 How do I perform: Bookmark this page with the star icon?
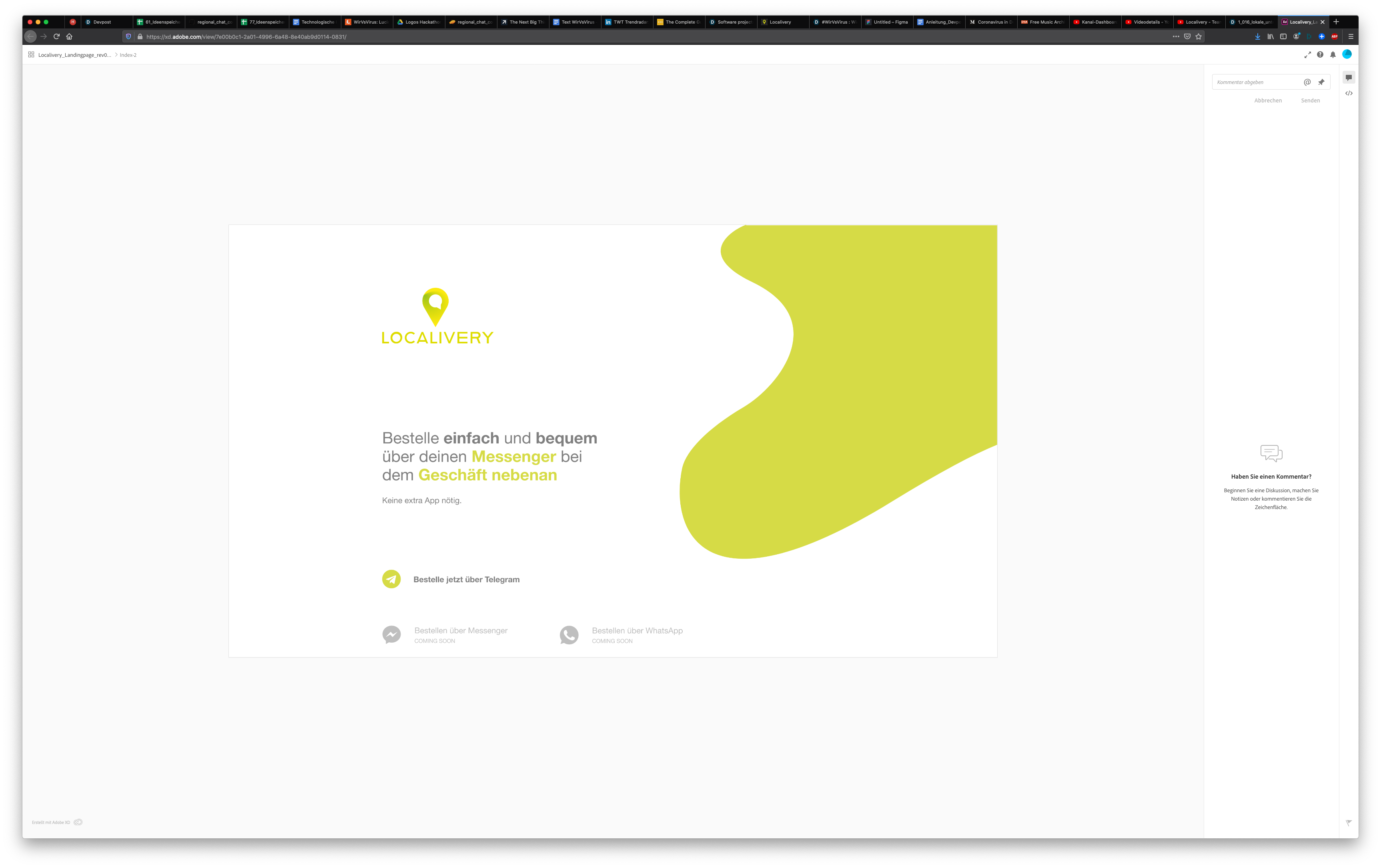tap(1198, 37)
